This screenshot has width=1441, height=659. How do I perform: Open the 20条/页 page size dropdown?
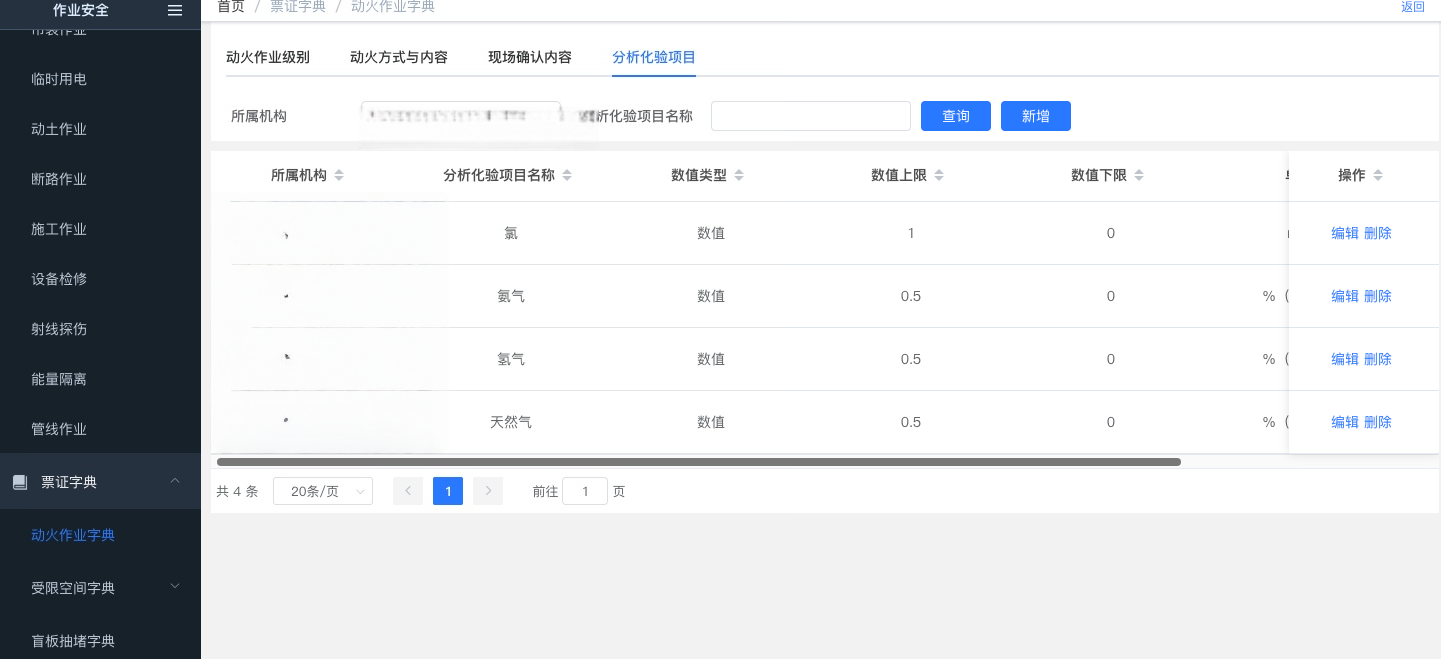[323, 491]
